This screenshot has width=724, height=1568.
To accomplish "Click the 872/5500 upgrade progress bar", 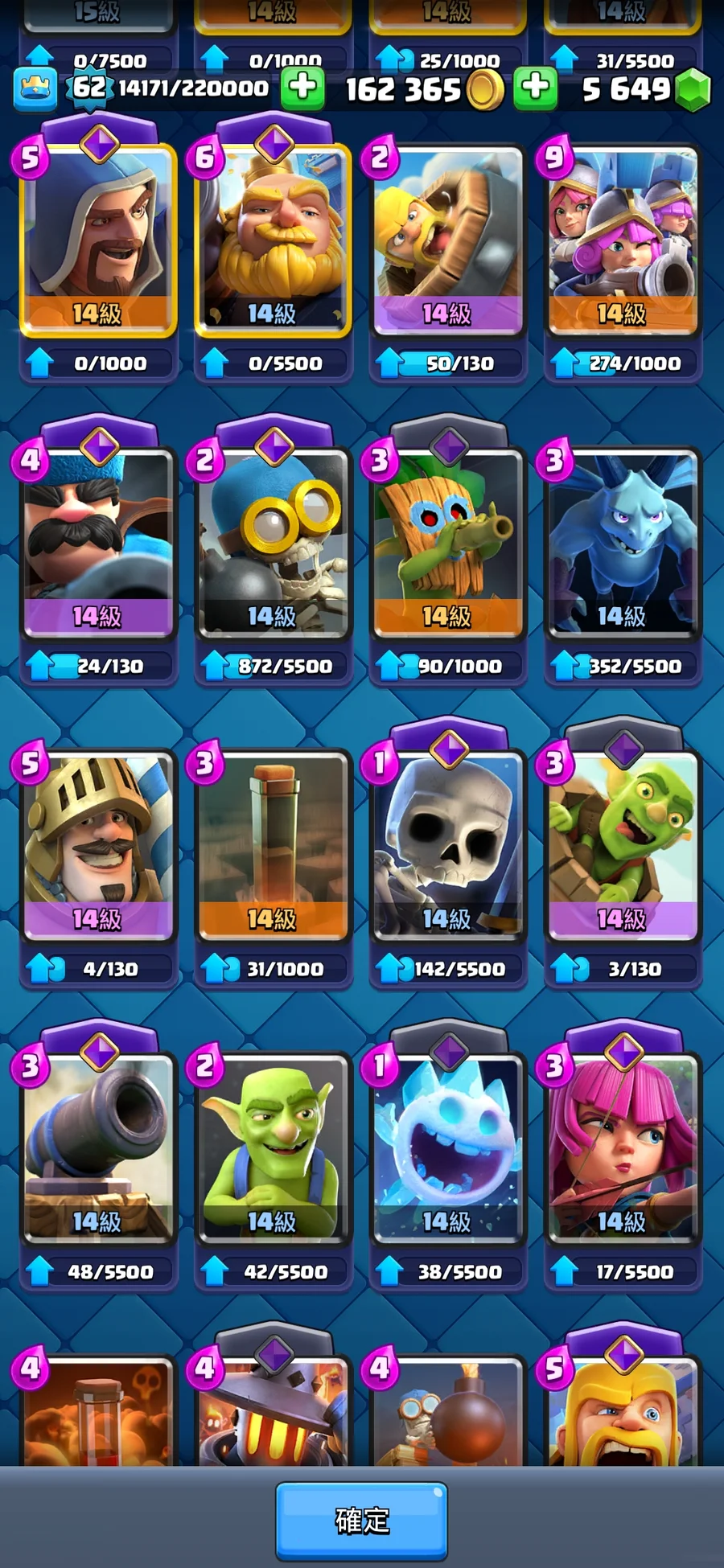I will pos(273,666).
